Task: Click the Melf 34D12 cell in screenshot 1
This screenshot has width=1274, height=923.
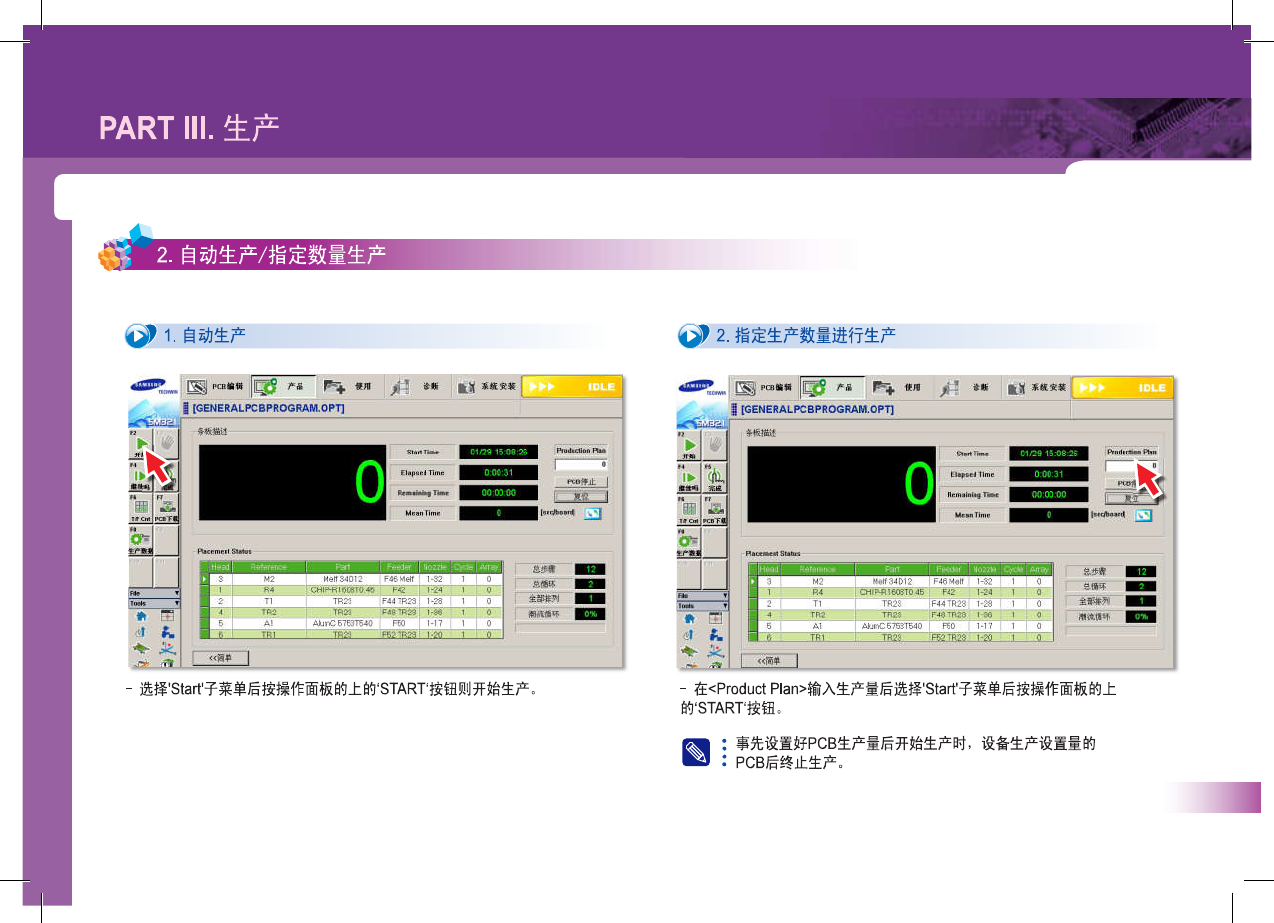Action: [x=343, y=579]
